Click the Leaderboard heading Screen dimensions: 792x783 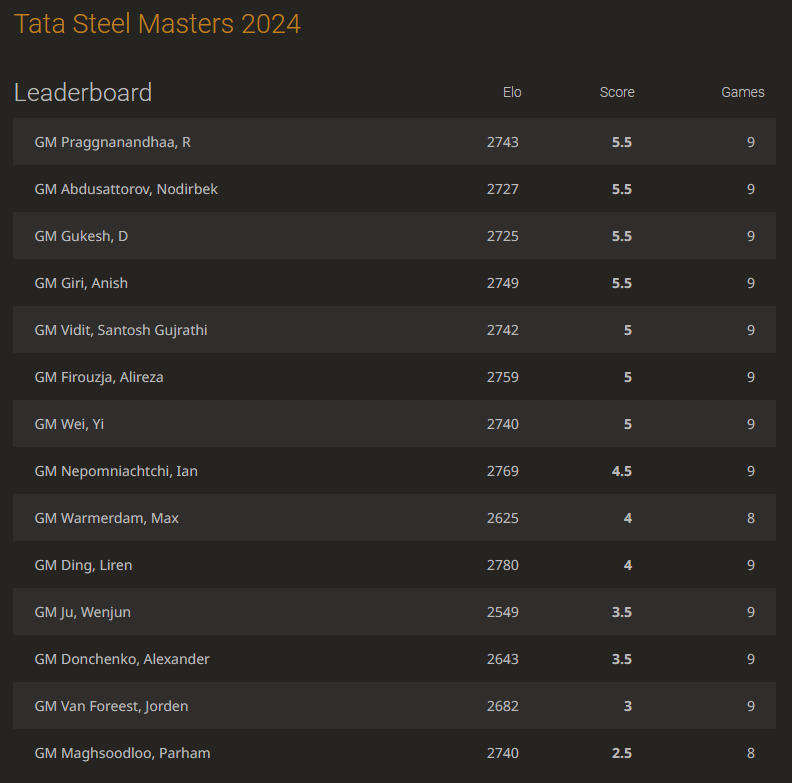83,93
